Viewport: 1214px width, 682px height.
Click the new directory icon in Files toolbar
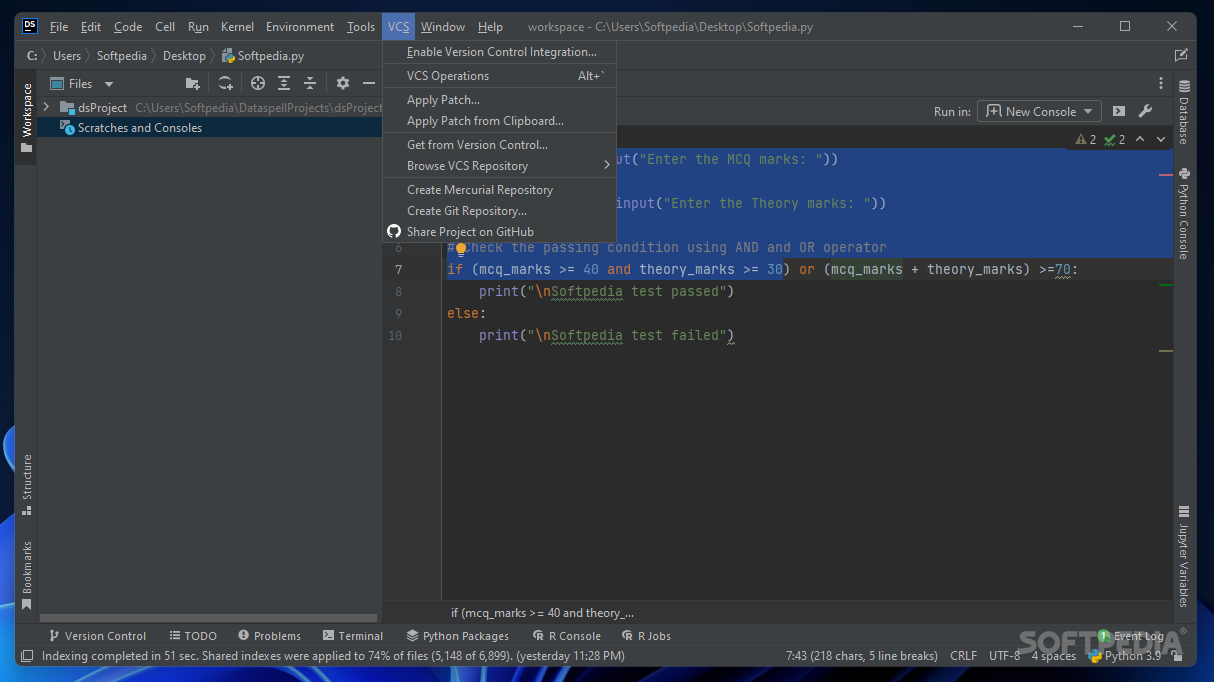[x=193, y=84]
